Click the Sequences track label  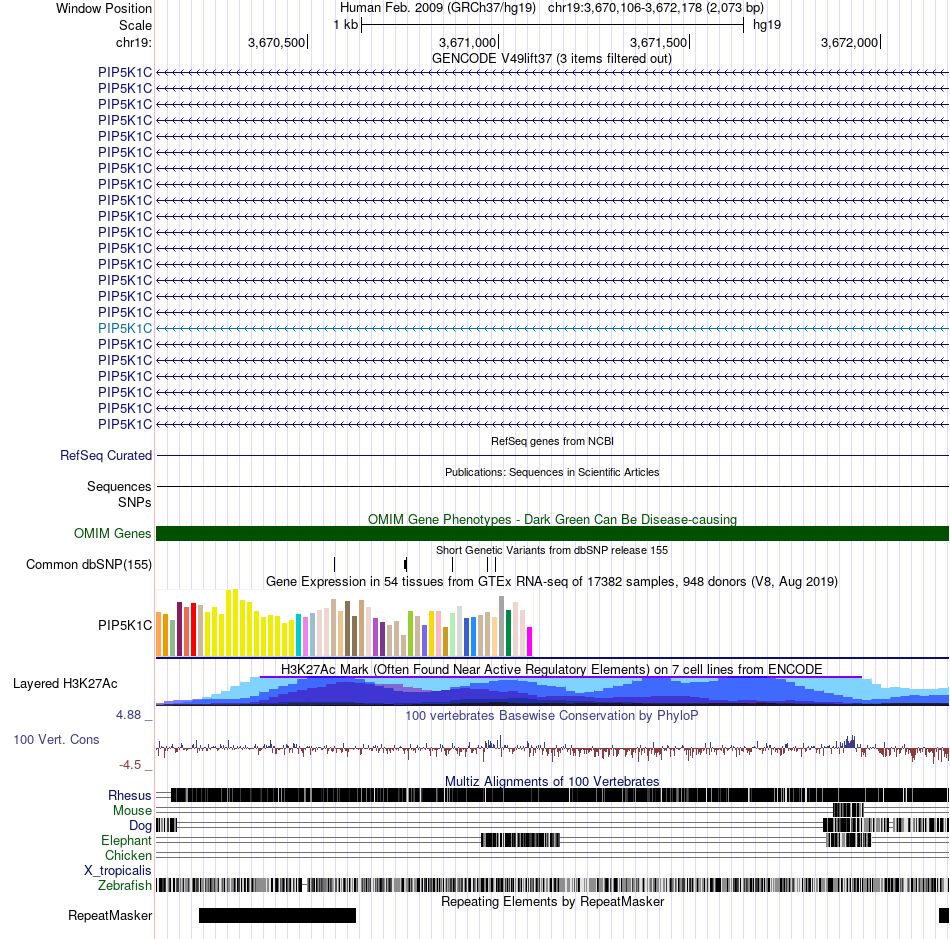click(x=119, y=486)
